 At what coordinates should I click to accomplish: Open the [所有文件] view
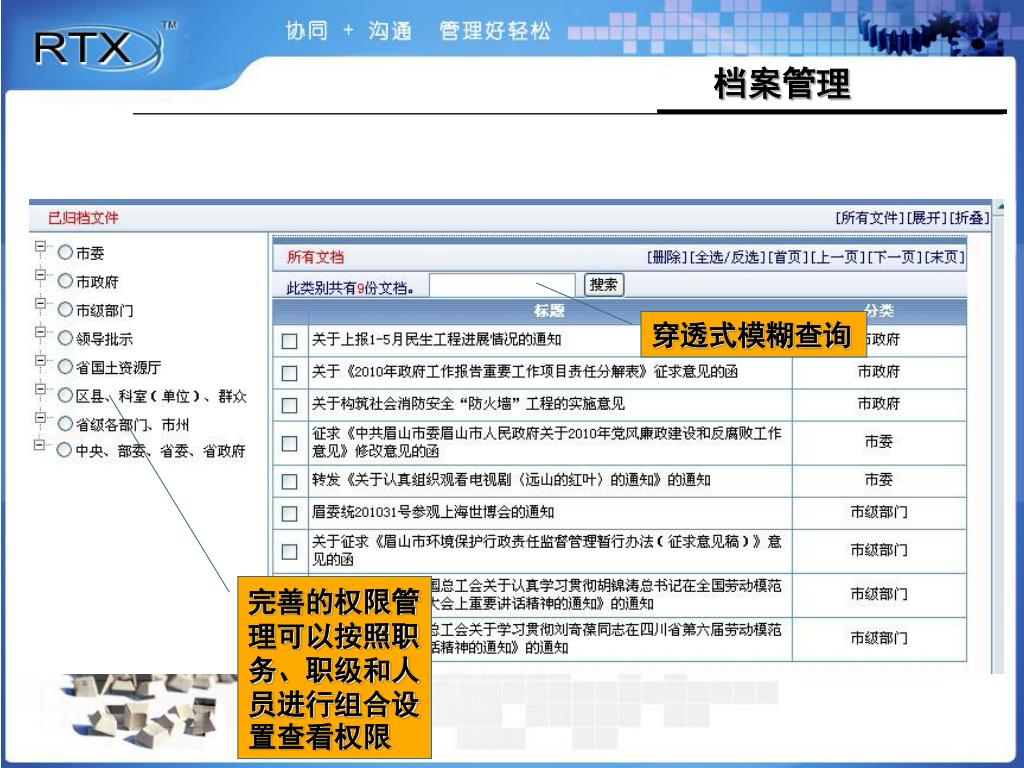point(870,218)
